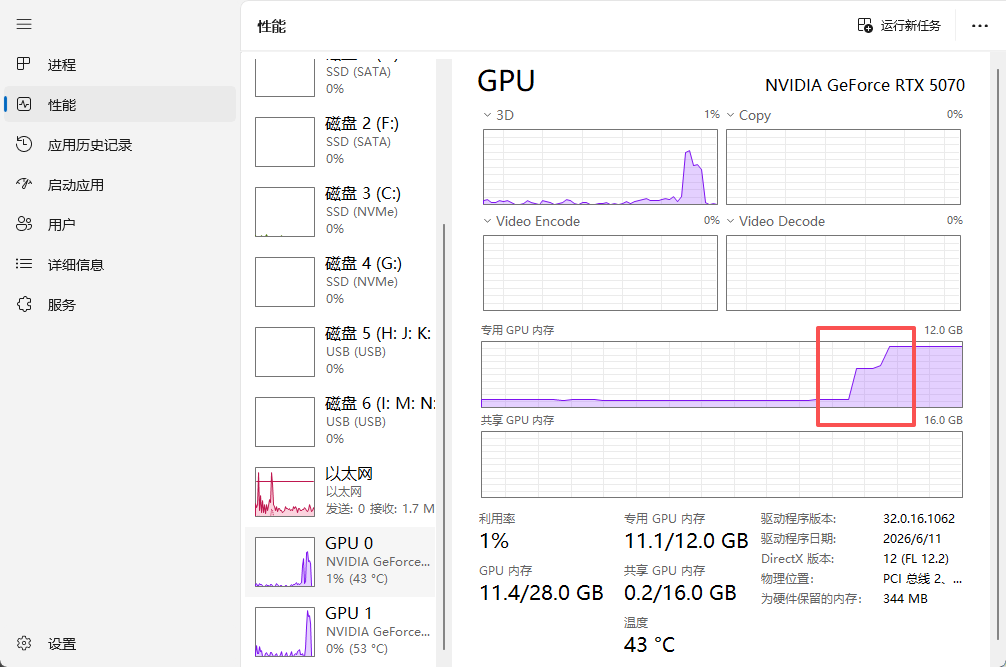The width and height of the screenshot is (1006, 667).
Task: Click the 磁盘 4 (G:) label
Action: pyautogui.click(x=363, y=263)
